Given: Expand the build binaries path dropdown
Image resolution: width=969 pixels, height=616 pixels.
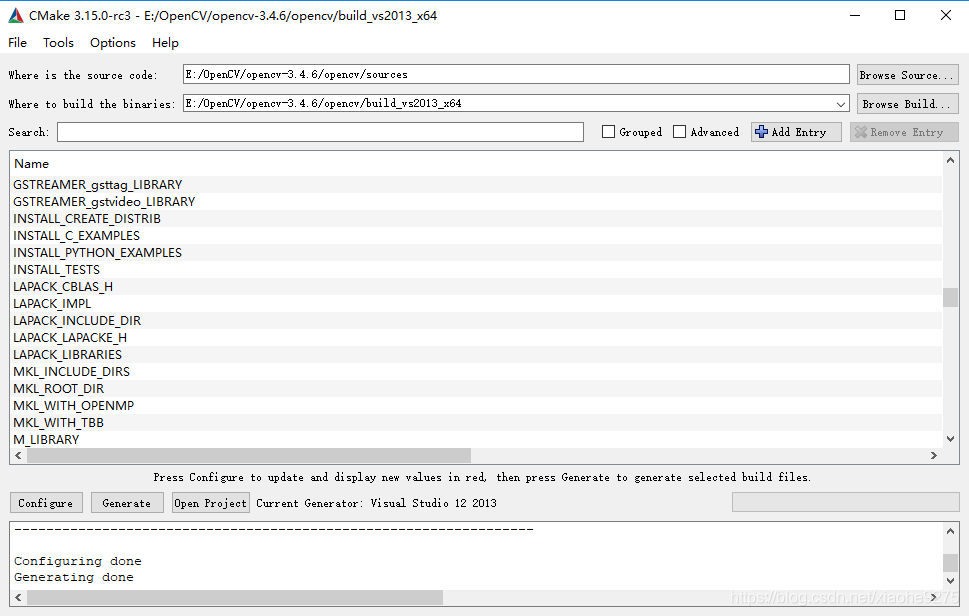Looking at the screenshot, I should 840,104.
